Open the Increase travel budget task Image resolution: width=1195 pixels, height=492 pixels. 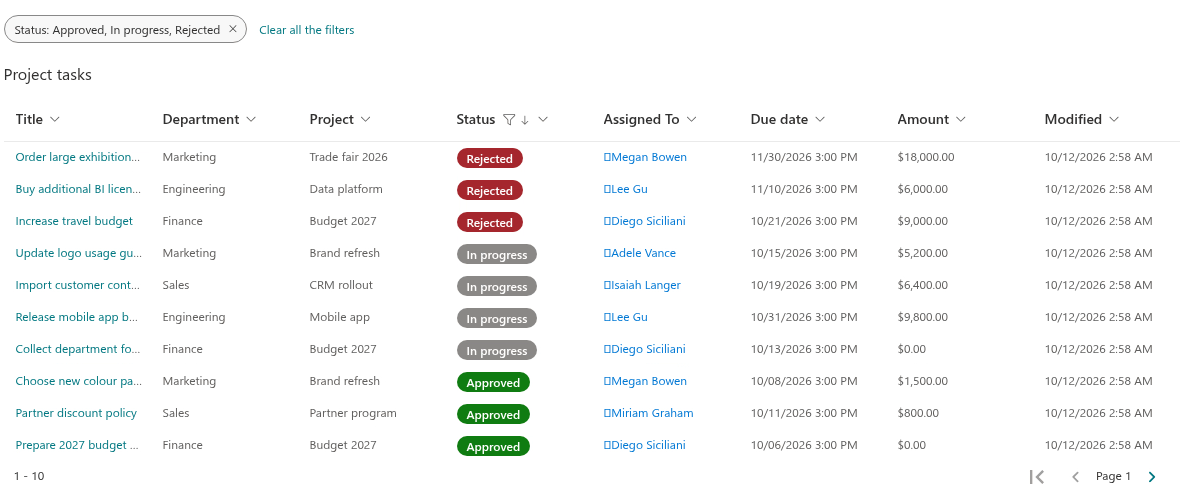click(x=74, y=221)
